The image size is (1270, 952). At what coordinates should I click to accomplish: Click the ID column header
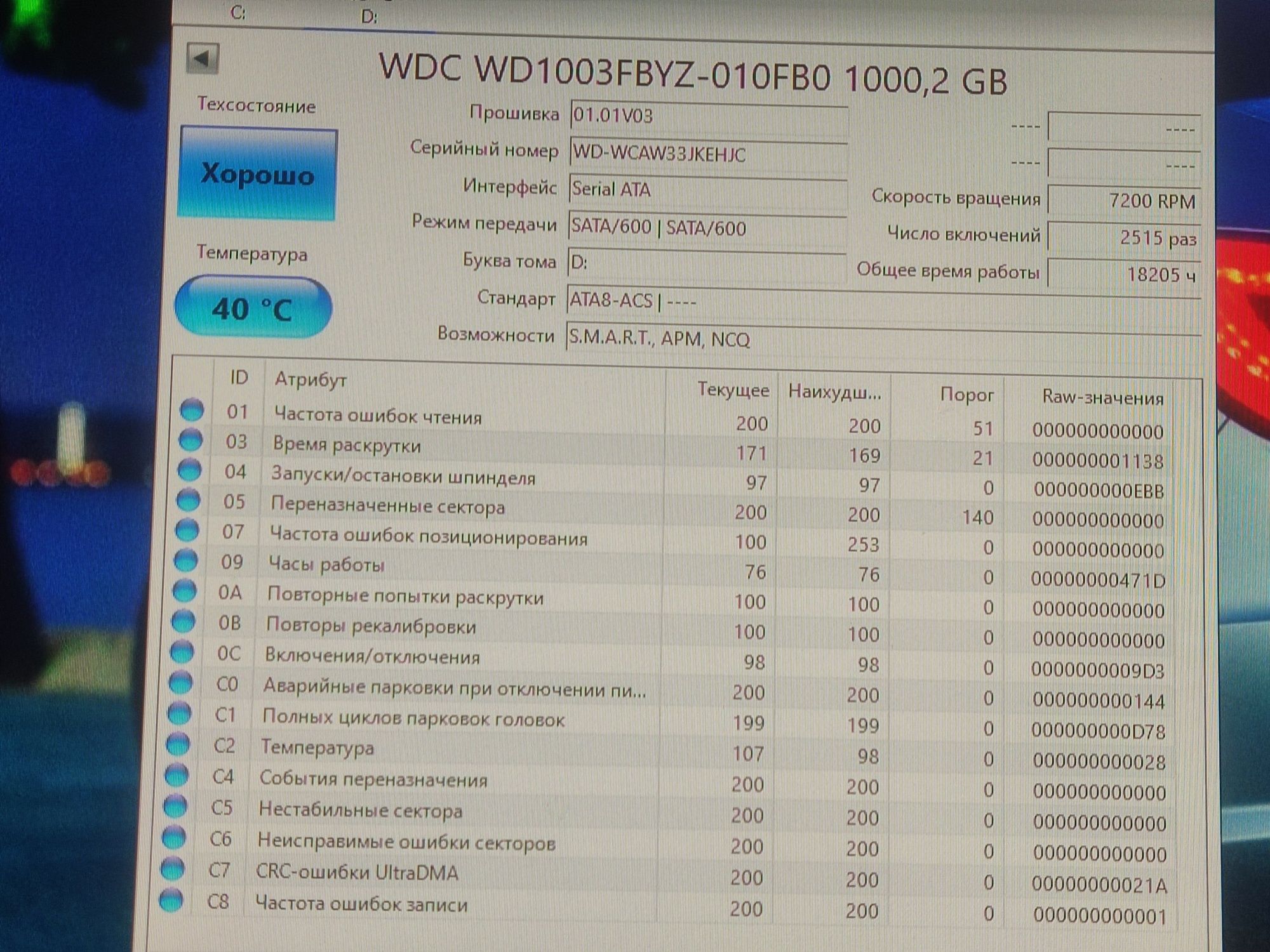pos(239,378)
